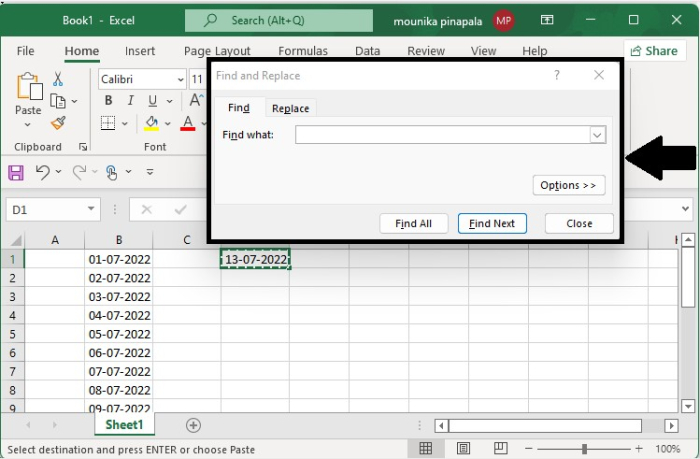
Task: Click the Paste clipboard icon
Action: click(x=29, y=86)
